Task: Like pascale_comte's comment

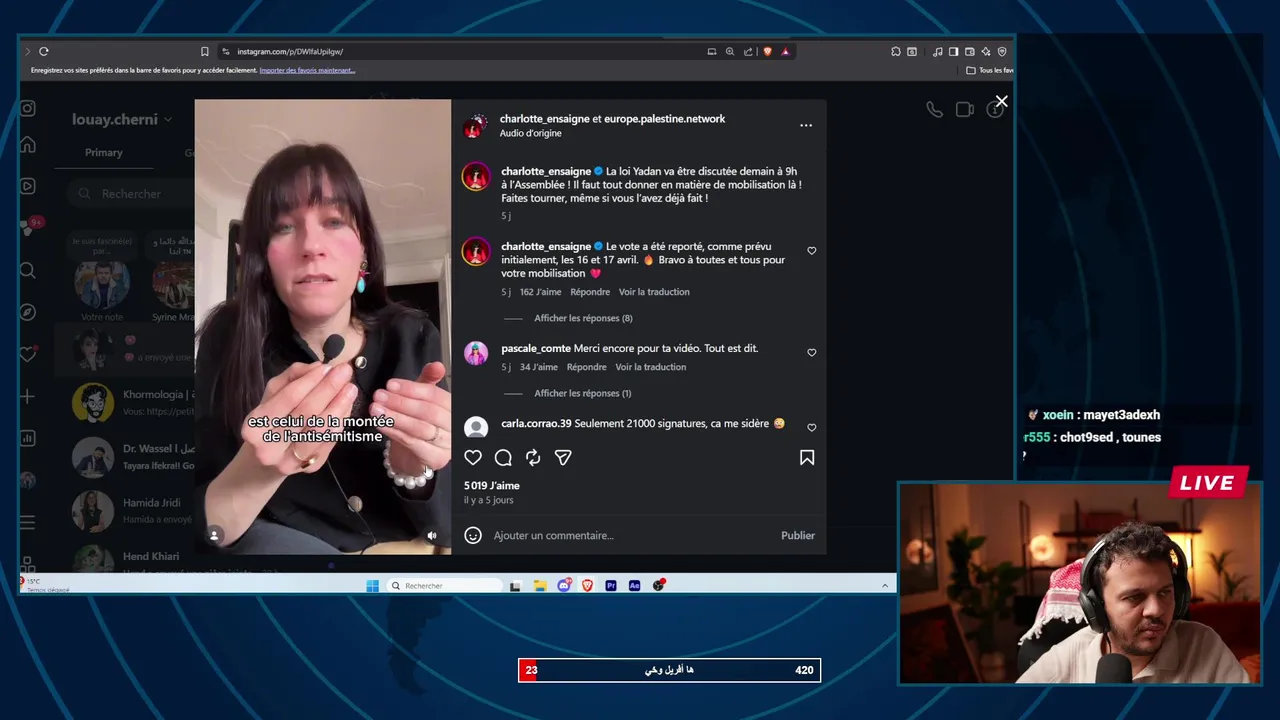Action: coord(812,353)
